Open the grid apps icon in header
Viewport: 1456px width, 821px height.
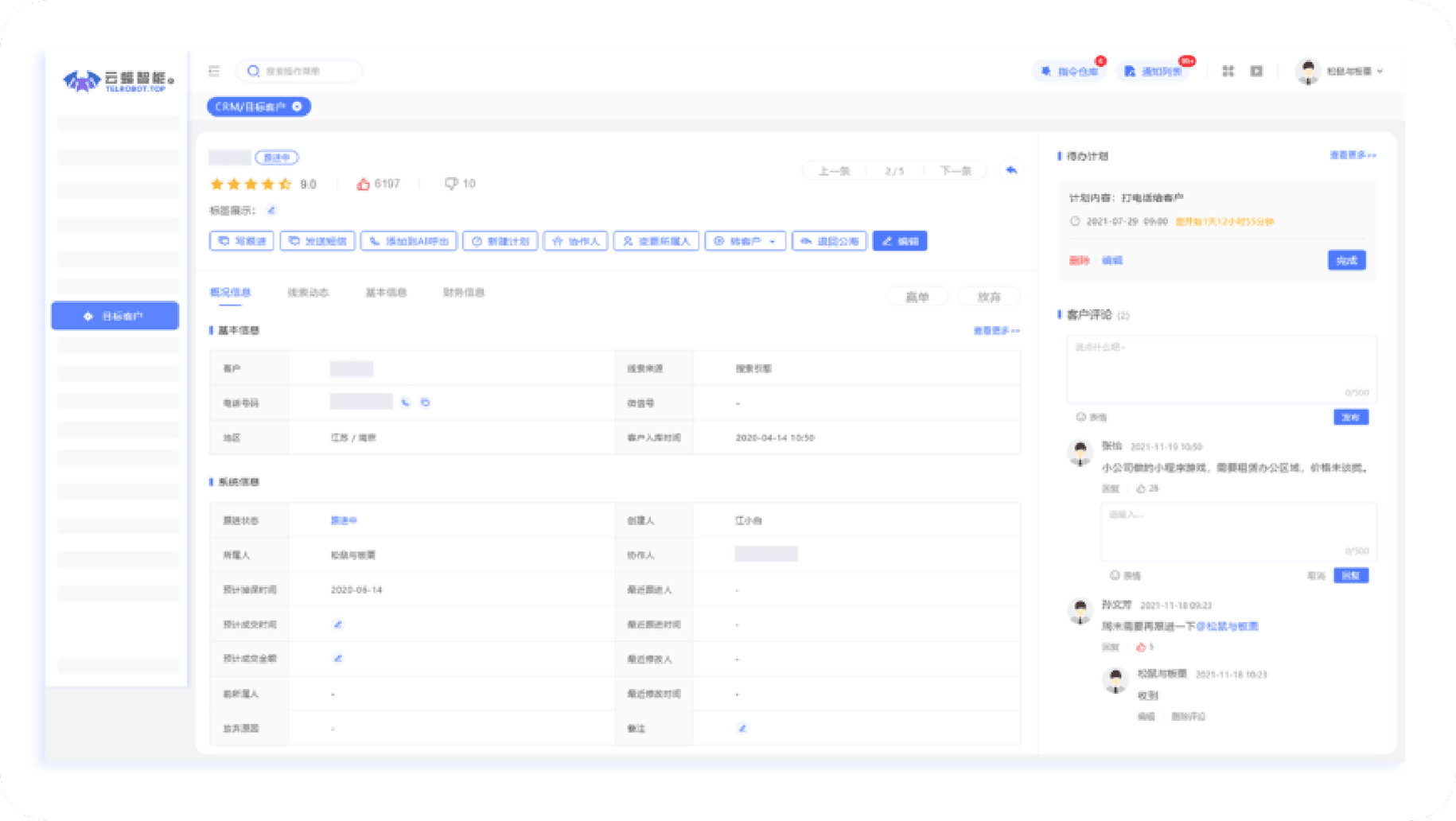[x=1228, y=71]
